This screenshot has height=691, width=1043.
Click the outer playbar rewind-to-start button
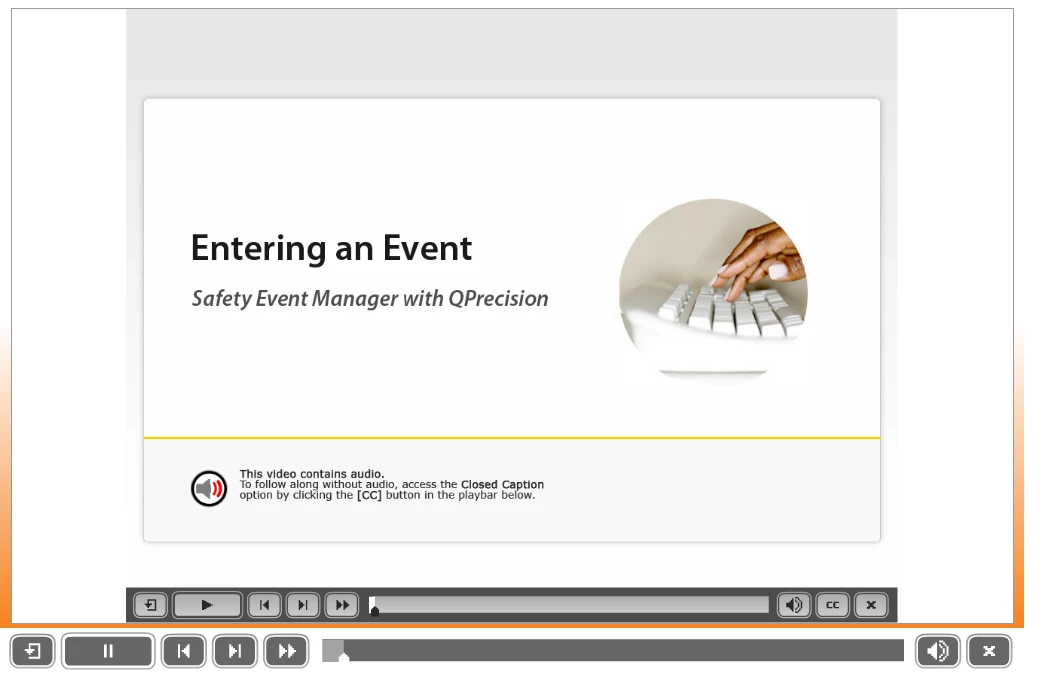184,651
